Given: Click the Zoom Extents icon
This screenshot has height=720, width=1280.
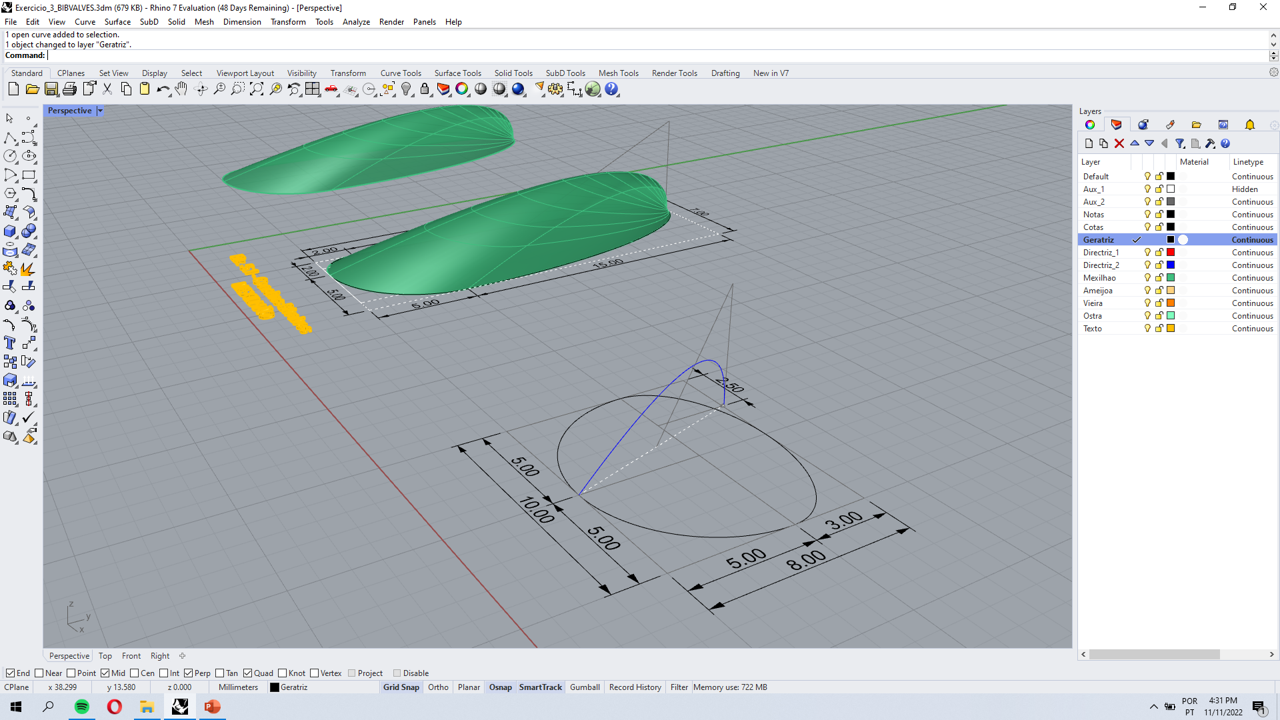Looking at the screenshot, I should (257, 90).
